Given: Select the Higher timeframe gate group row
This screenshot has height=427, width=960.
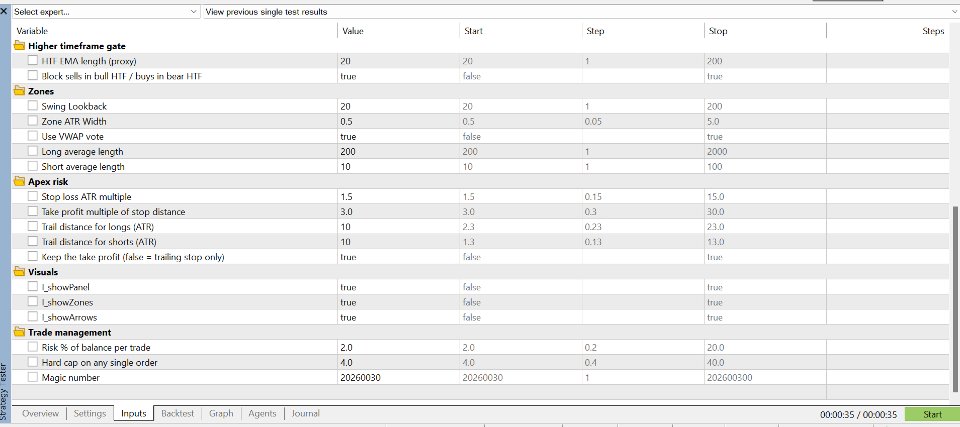Looking at the screenshot, I should point(481,46).
